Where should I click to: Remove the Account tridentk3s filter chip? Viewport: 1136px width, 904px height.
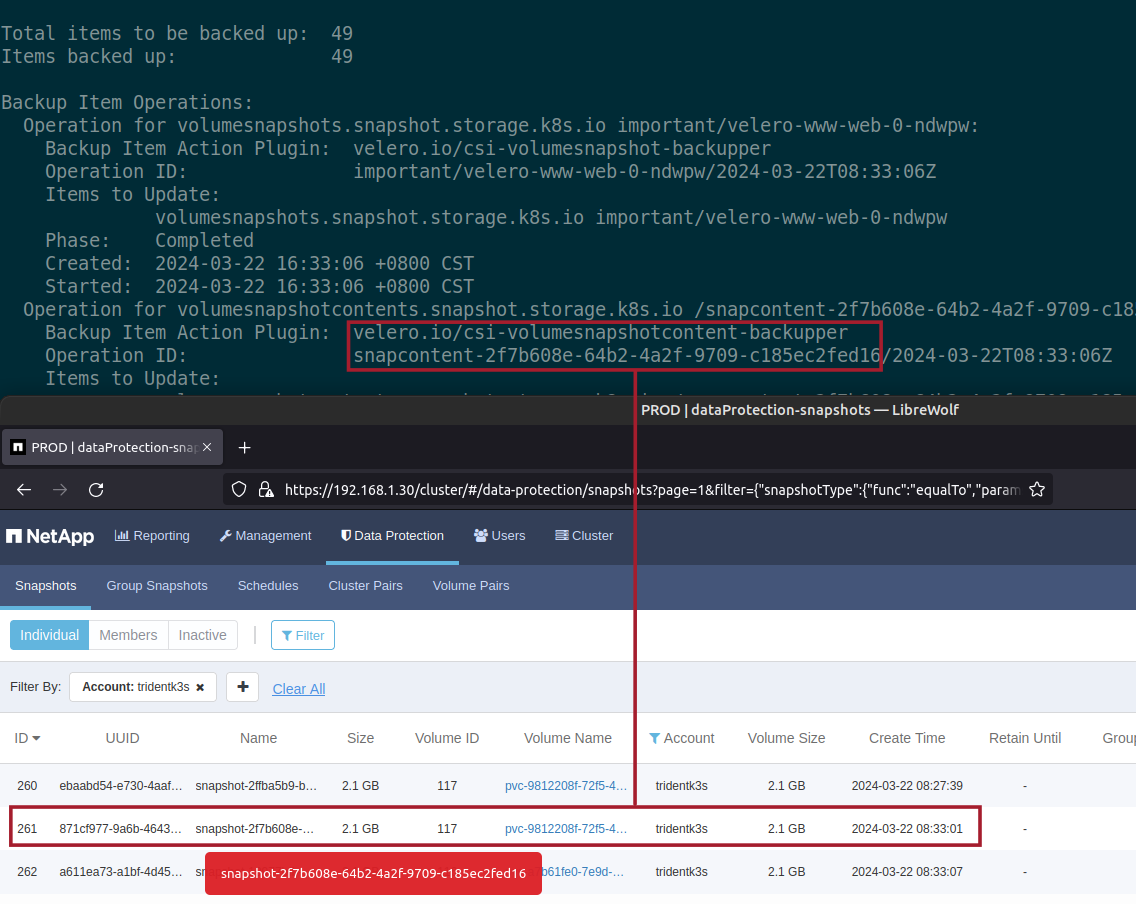tap(200, 687)
